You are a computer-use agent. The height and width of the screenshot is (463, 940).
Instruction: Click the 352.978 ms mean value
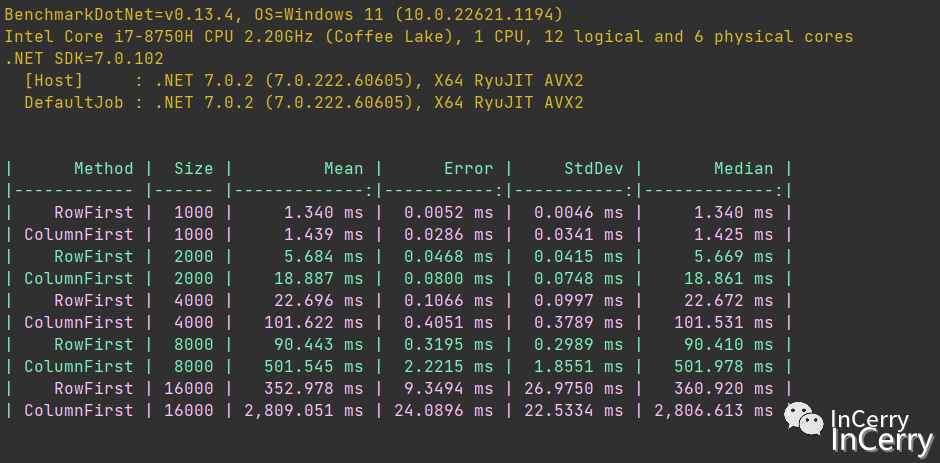[314, 389]
